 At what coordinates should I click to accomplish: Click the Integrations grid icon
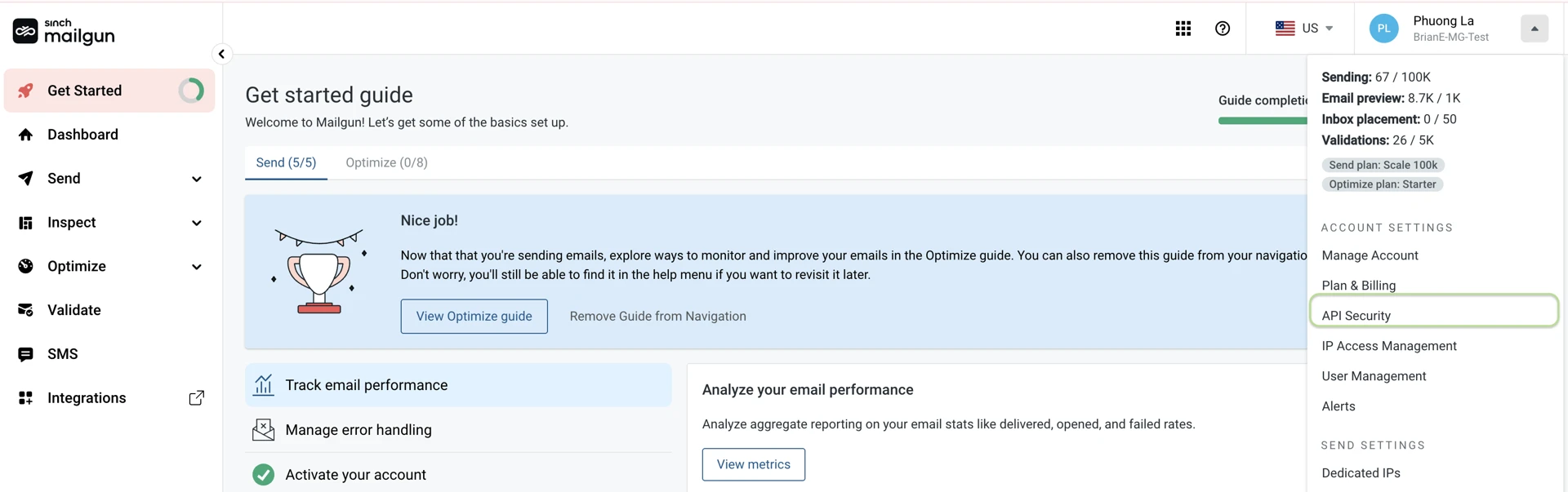pos(26,398)
